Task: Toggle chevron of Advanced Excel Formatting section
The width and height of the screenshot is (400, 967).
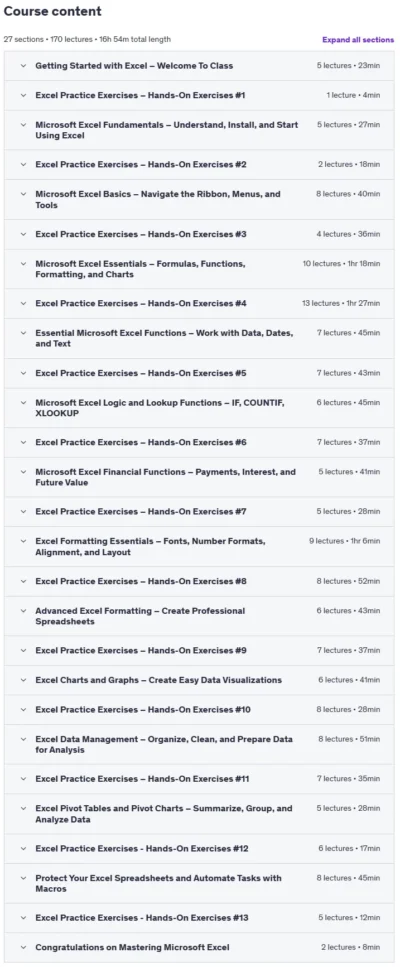Action: tap(23, 611)
